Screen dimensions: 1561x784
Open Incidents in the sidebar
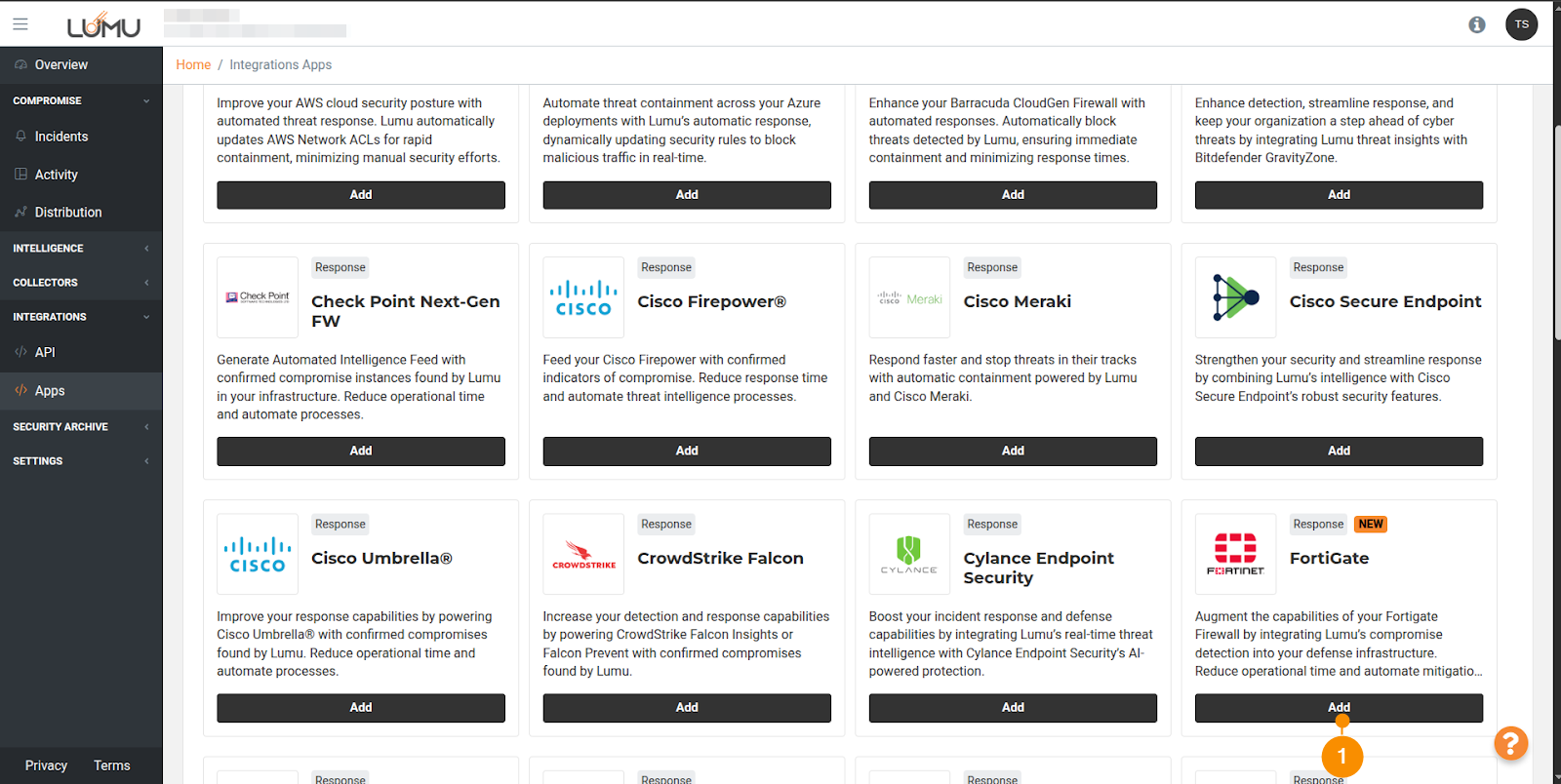coord(61,137)
